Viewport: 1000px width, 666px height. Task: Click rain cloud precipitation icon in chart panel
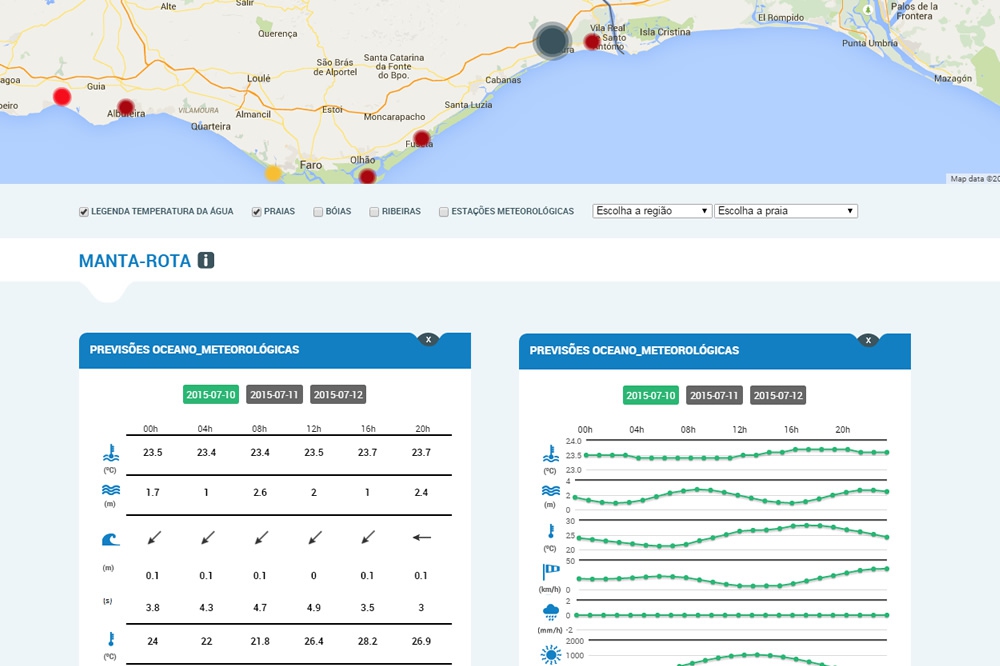pos(551,613)
